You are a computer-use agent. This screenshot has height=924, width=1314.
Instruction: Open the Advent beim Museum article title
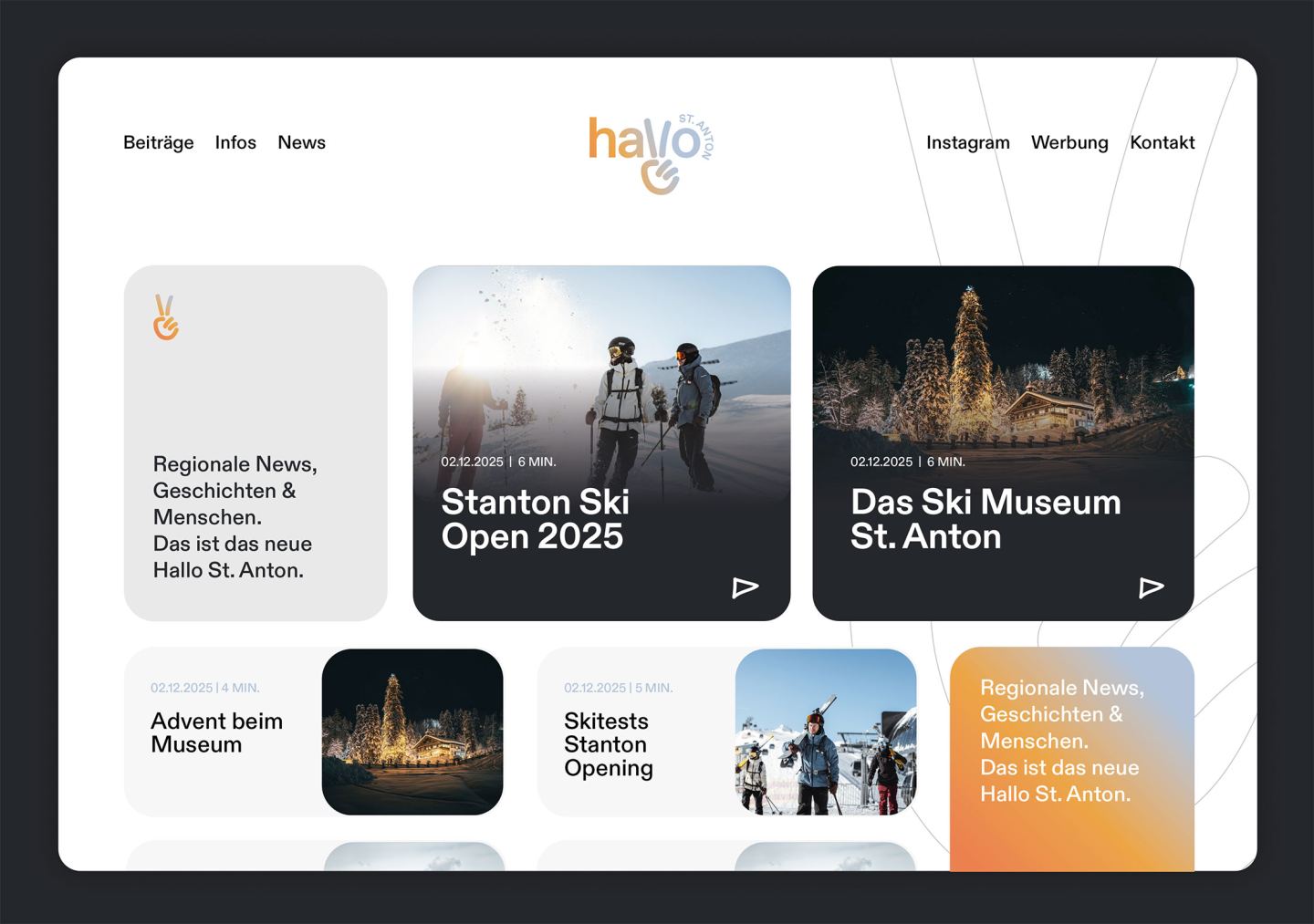point(217,732)
